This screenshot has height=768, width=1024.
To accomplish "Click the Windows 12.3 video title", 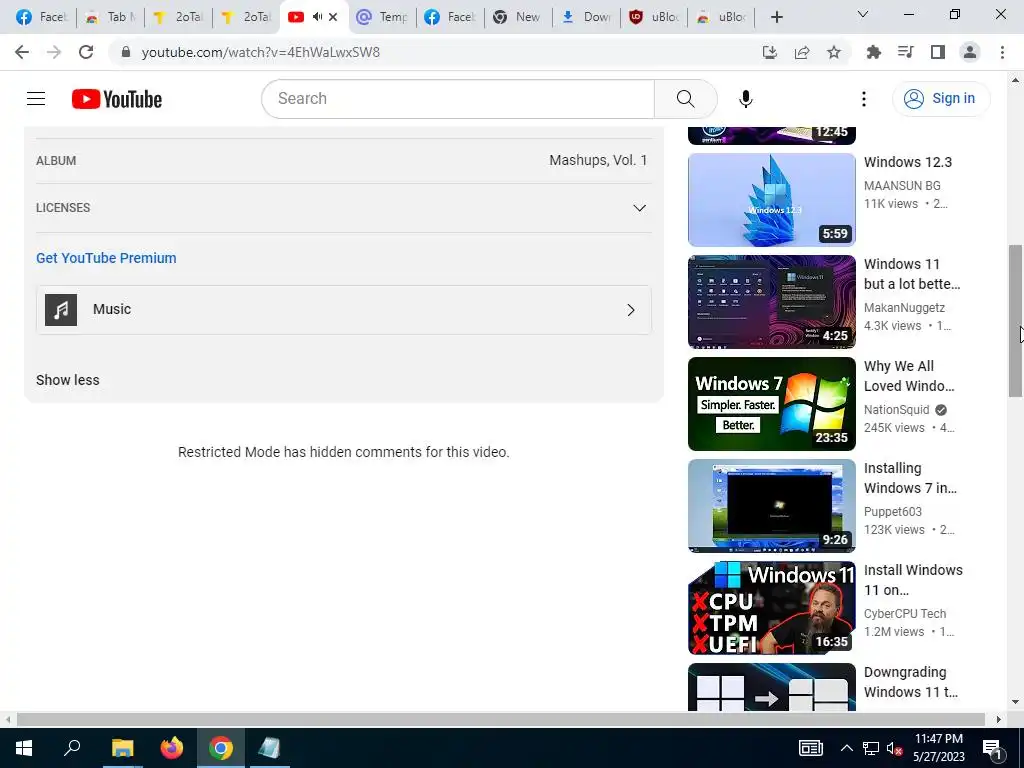I will pyautogui.click(x=907, y=162).
